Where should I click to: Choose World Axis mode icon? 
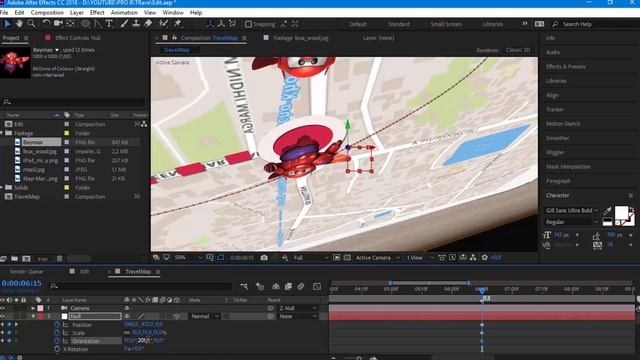221,24
